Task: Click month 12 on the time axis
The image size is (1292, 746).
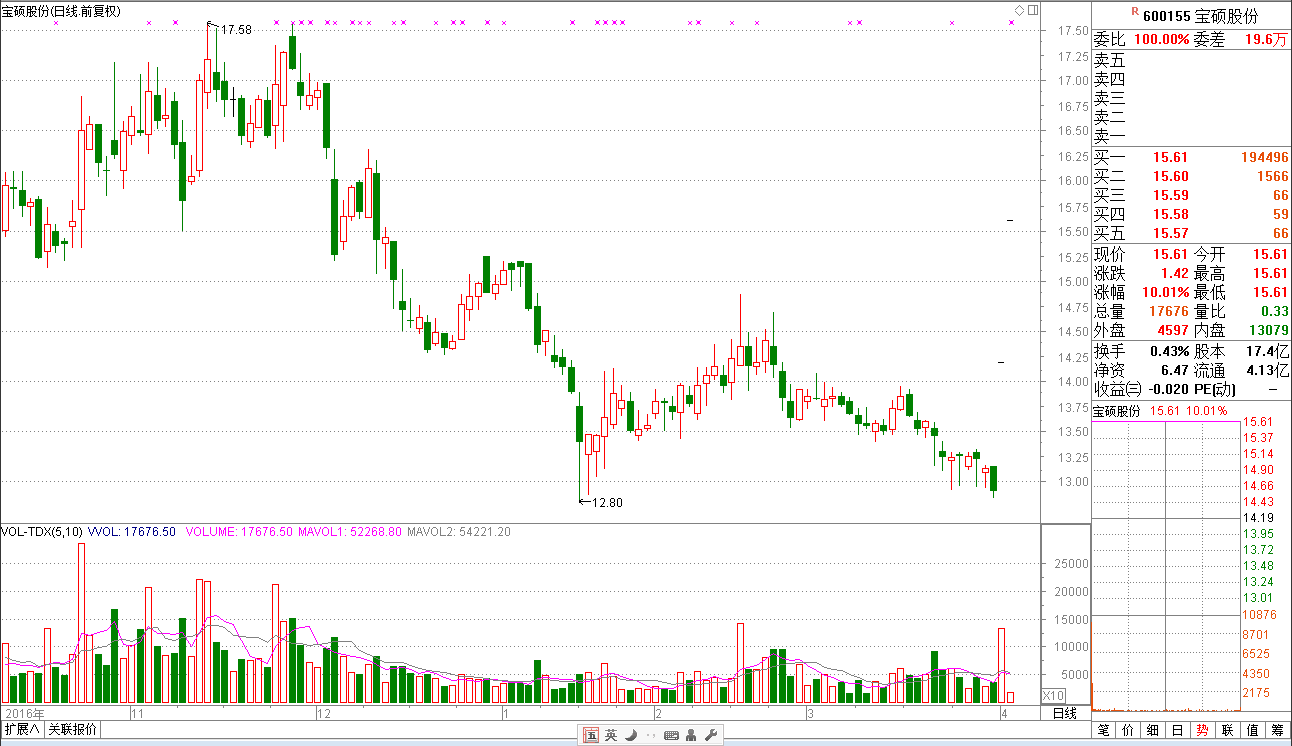Action: (x=323, y=714)
